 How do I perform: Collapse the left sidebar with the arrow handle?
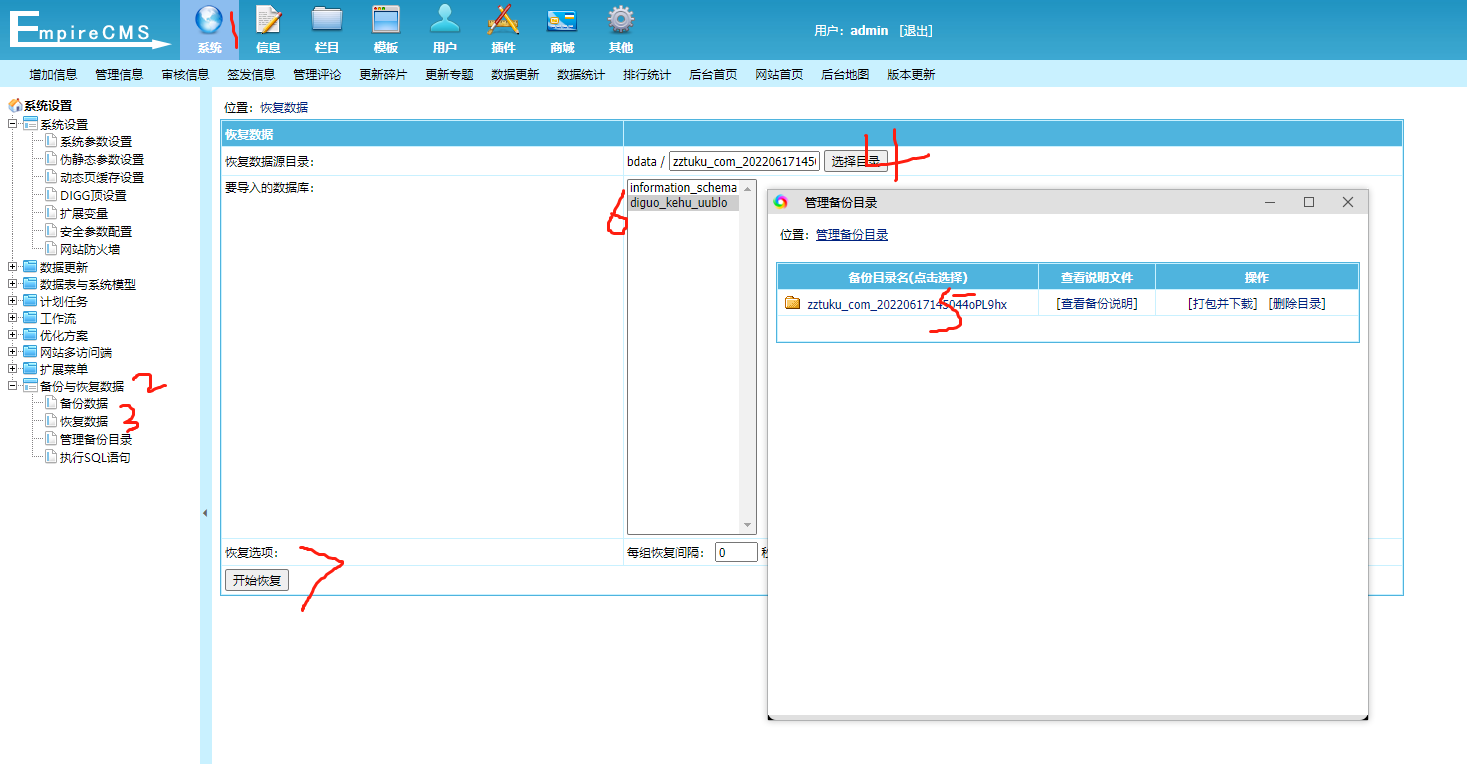pyautogui.click(x=205, y=513)
